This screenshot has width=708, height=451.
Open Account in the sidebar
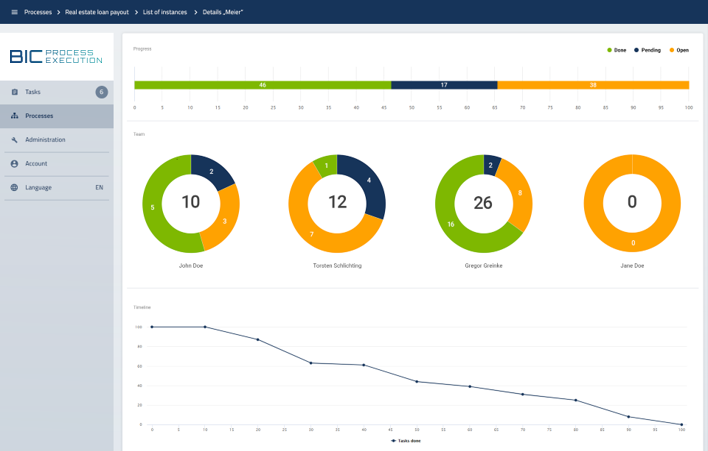(x=56, y=164)
